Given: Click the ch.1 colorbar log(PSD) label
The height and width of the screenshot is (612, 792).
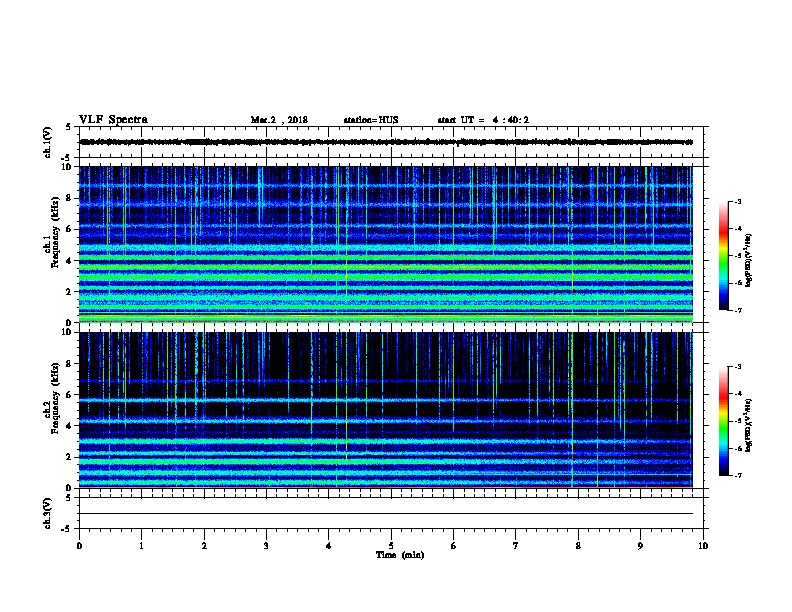Looking at the screenshot, I should point(749,260).
